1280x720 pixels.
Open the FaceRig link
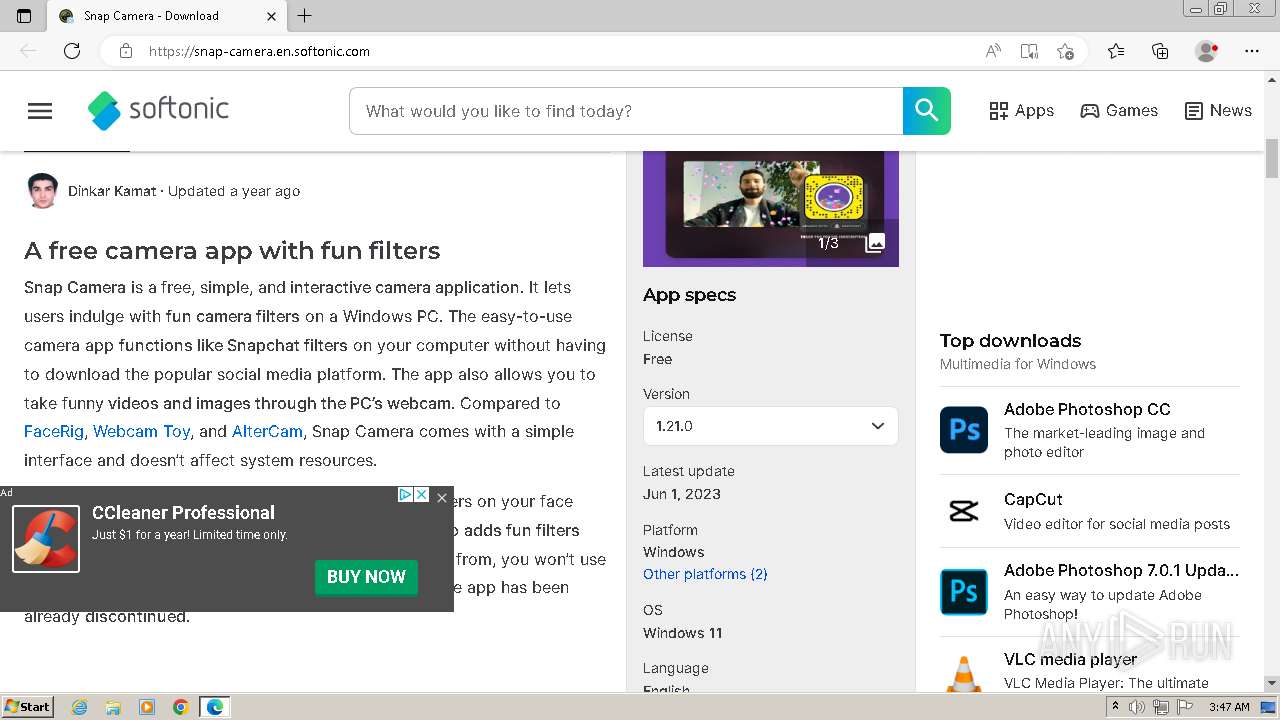click(x=54, y=431)
